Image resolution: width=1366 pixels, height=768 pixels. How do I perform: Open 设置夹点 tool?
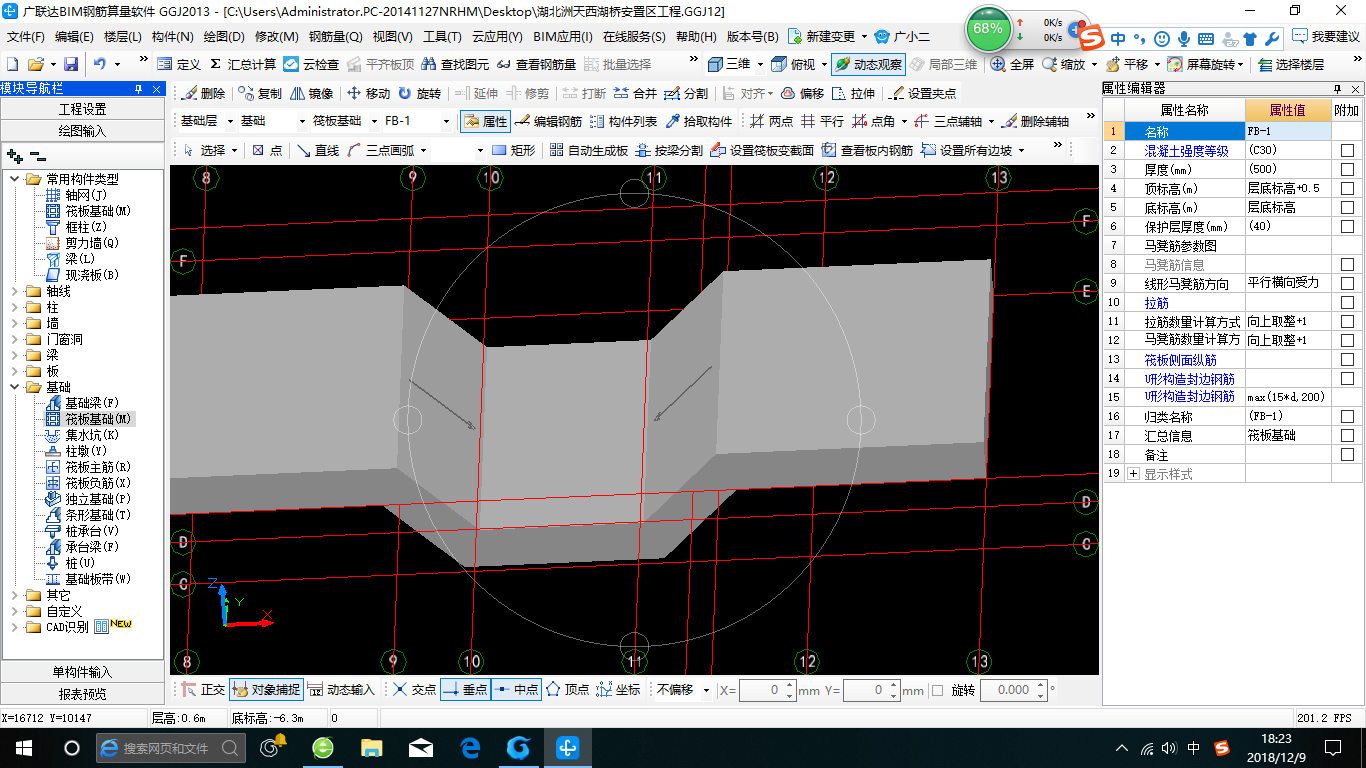923,94
